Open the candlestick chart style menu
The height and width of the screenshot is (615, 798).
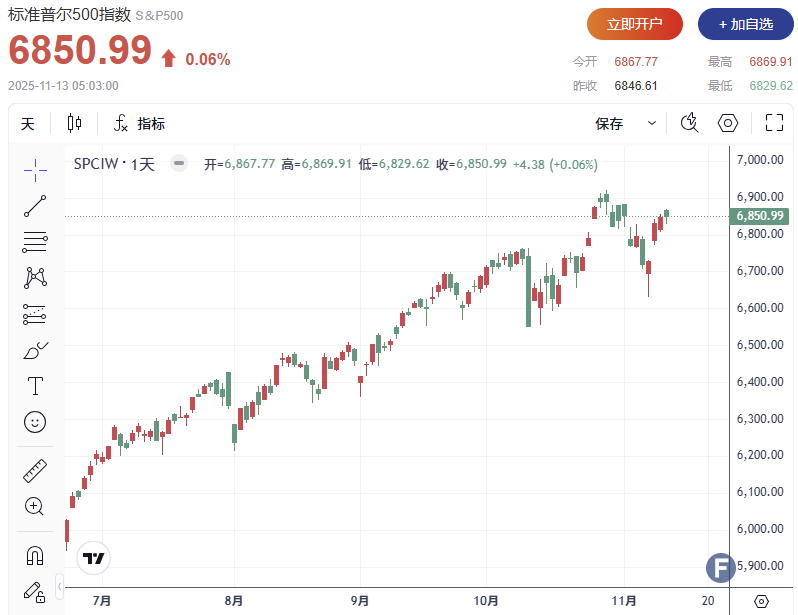click(x=74, y=124)
